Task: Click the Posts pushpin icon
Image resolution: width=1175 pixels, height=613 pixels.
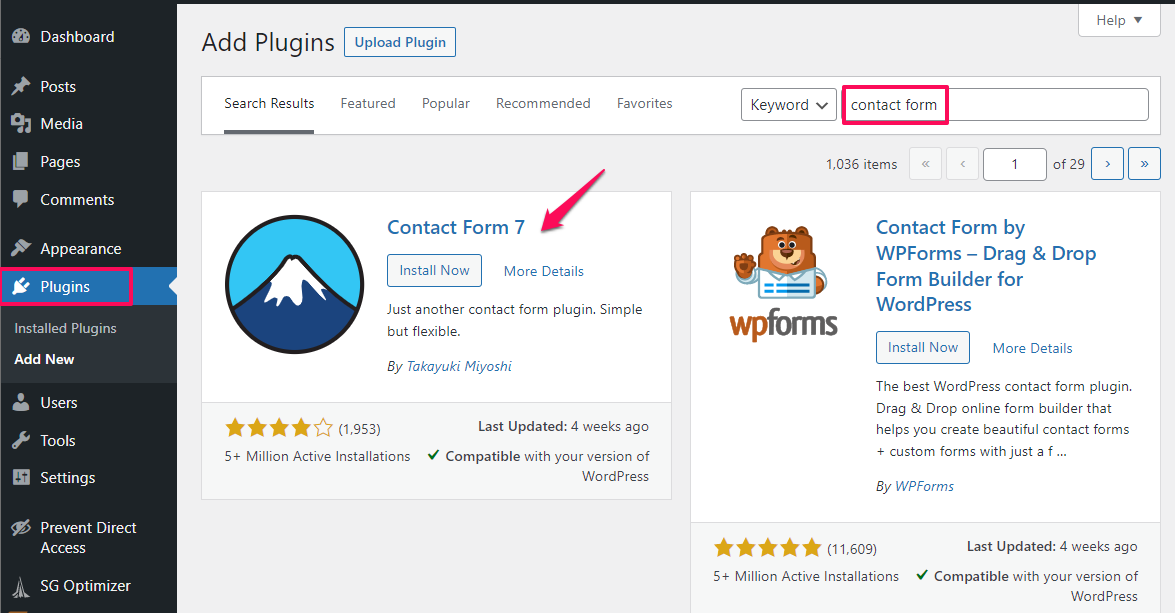Action: (x=21, y=86)
